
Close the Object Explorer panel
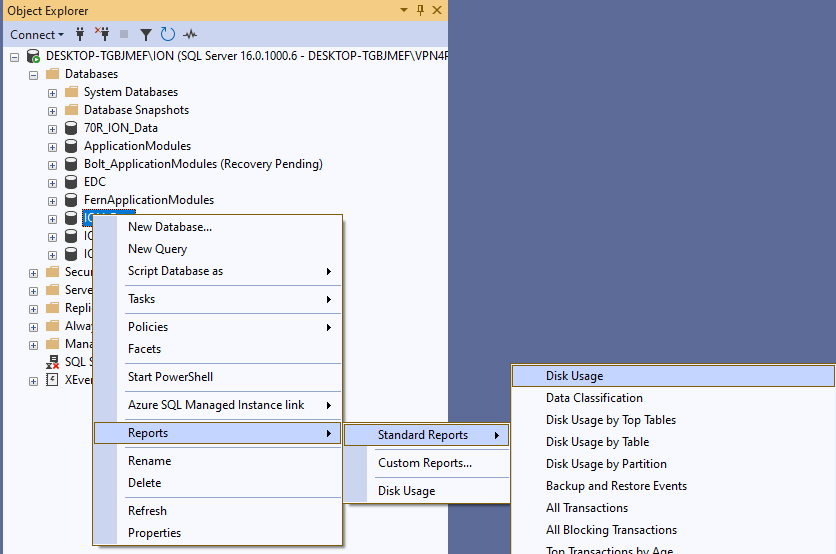[x=437, y=10]
